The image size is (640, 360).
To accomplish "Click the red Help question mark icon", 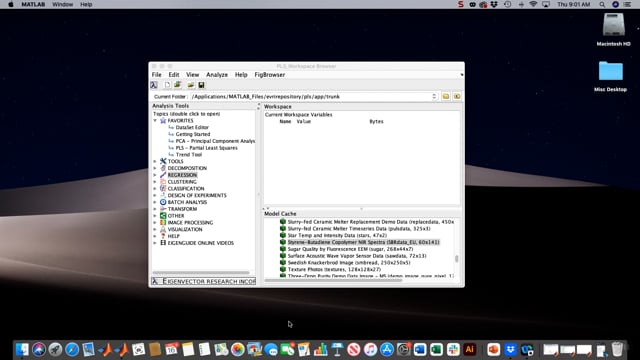I will 163,236.
